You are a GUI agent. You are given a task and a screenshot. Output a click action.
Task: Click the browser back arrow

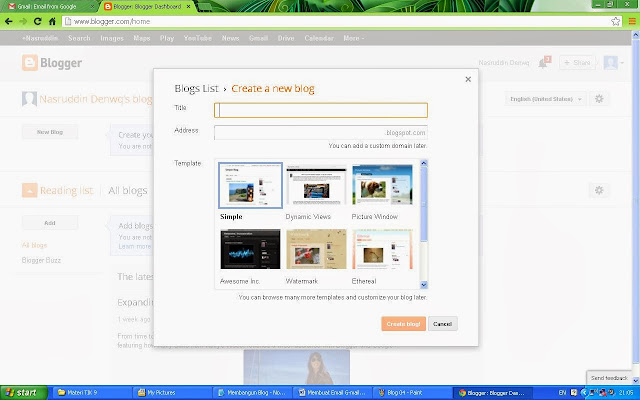[x=9, y=21]
